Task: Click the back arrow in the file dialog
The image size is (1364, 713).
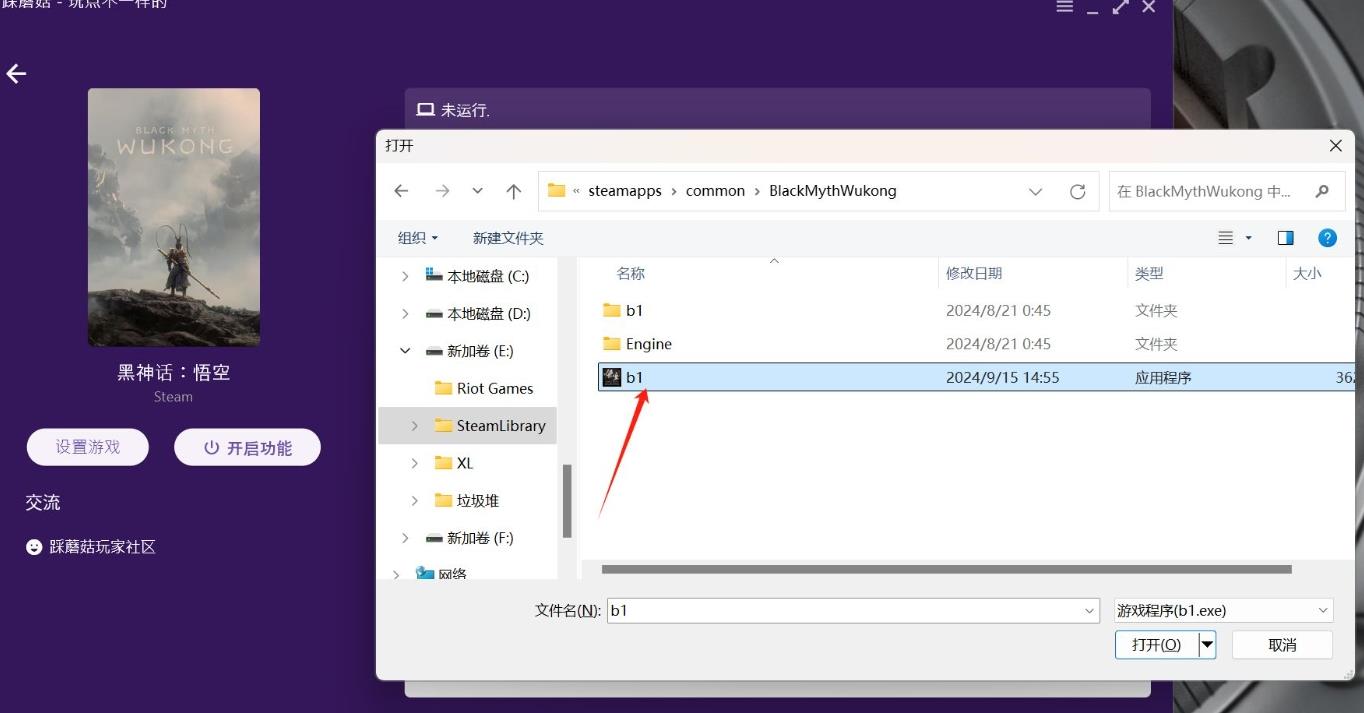Action: pyautogui.click(x=402, y=191)
